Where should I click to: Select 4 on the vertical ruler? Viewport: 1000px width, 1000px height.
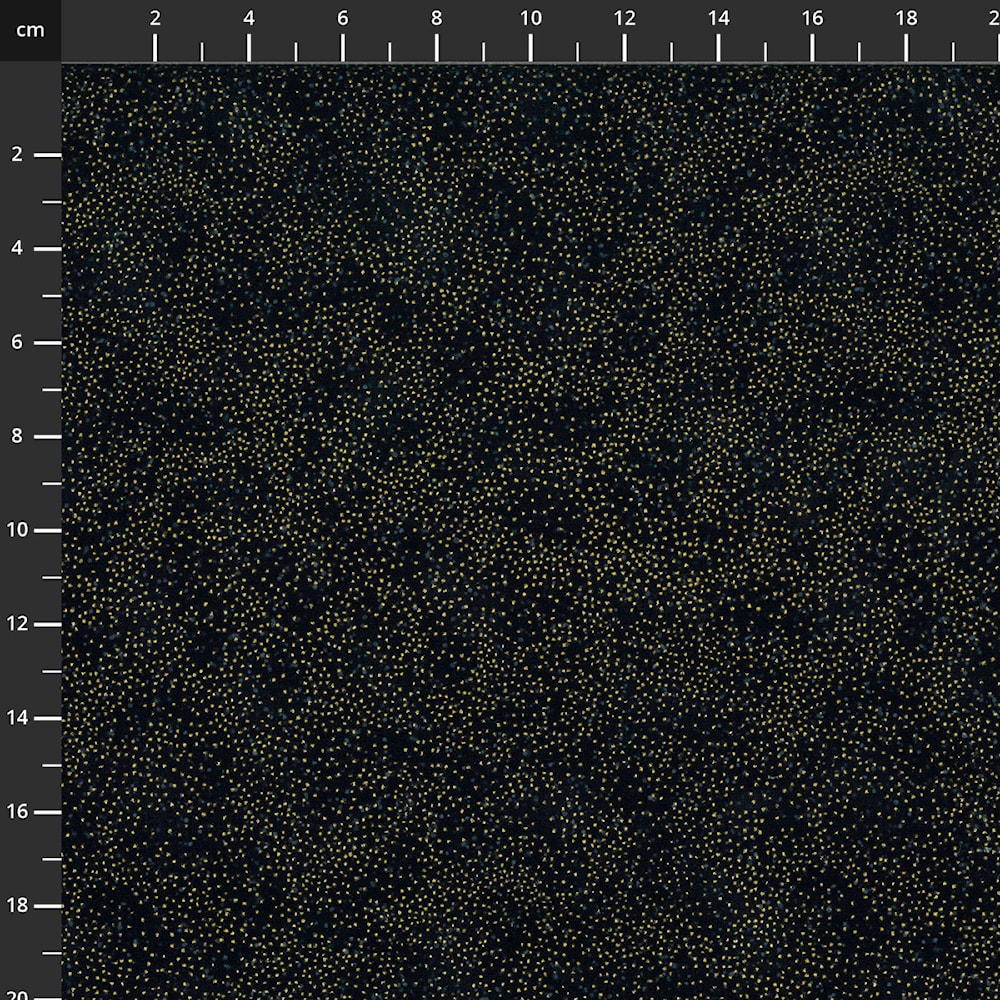(18, 249)
